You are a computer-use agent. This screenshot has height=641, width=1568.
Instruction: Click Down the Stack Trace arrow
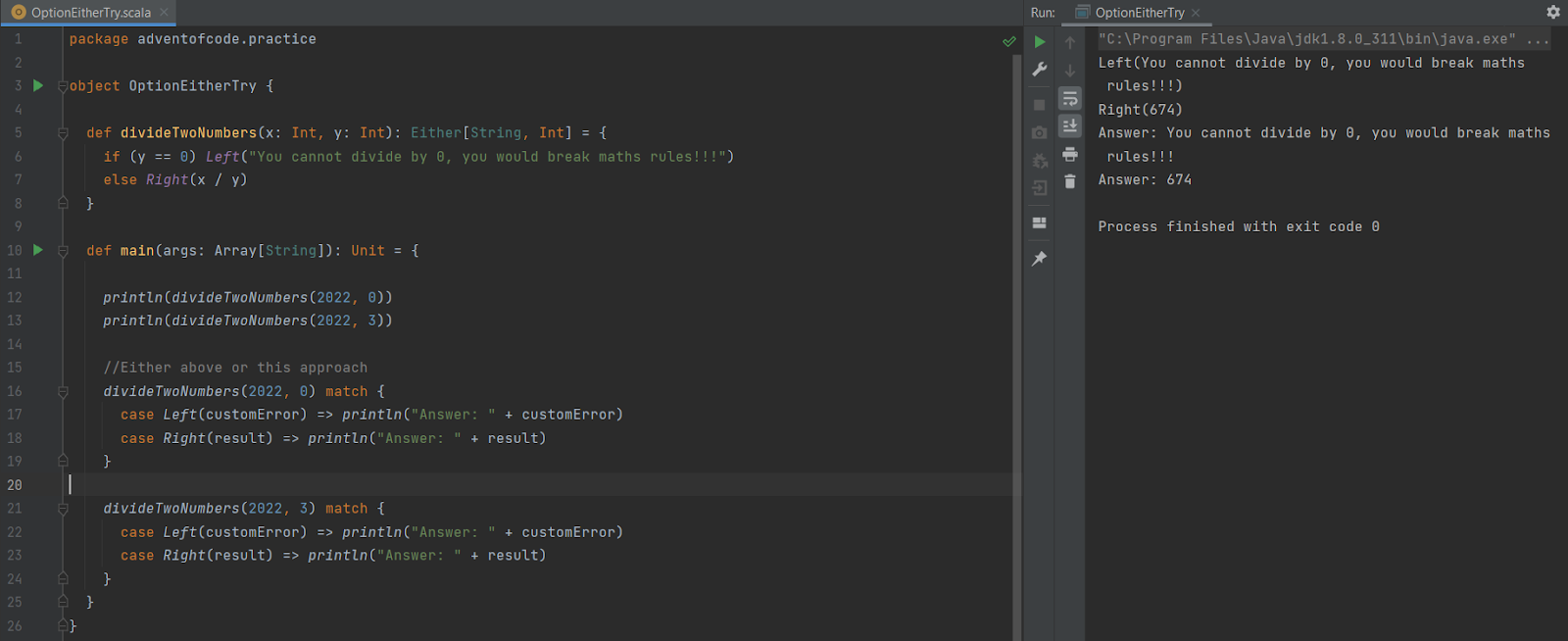(x=1070, y=70)
